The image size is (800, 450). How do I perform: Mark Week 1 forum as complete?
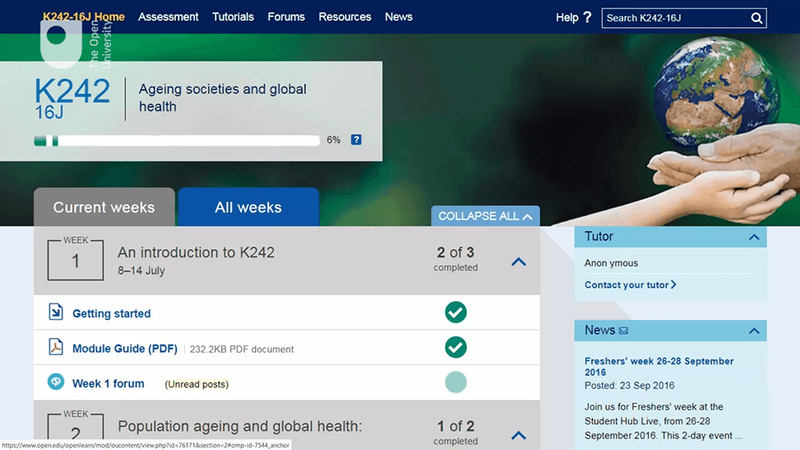pyautogui.click(x=456, y=382)
